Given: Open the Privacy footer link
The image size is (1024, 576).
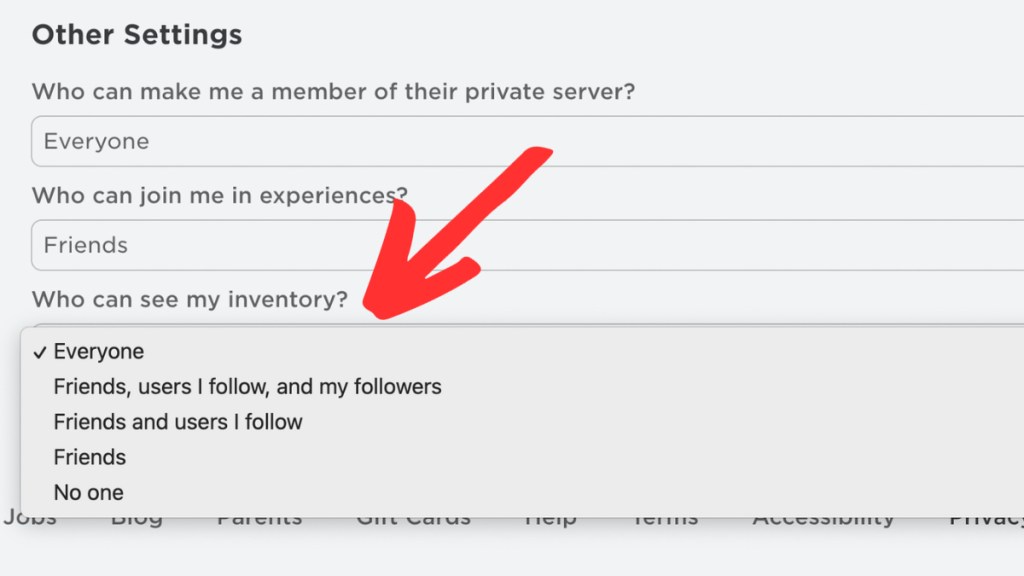Looking at the screenshot, I should click(x=986, y=521).
